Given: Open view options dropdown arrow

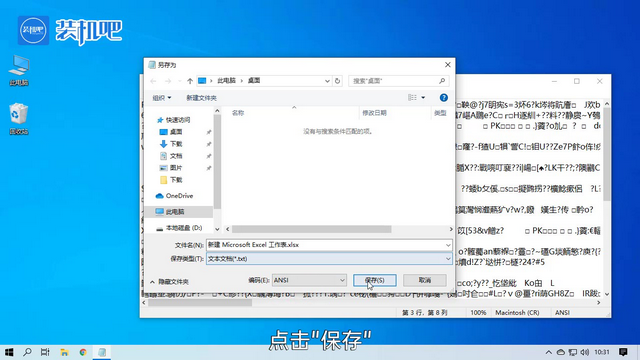Looking at the screenshot, I should (x=423, y=98).
